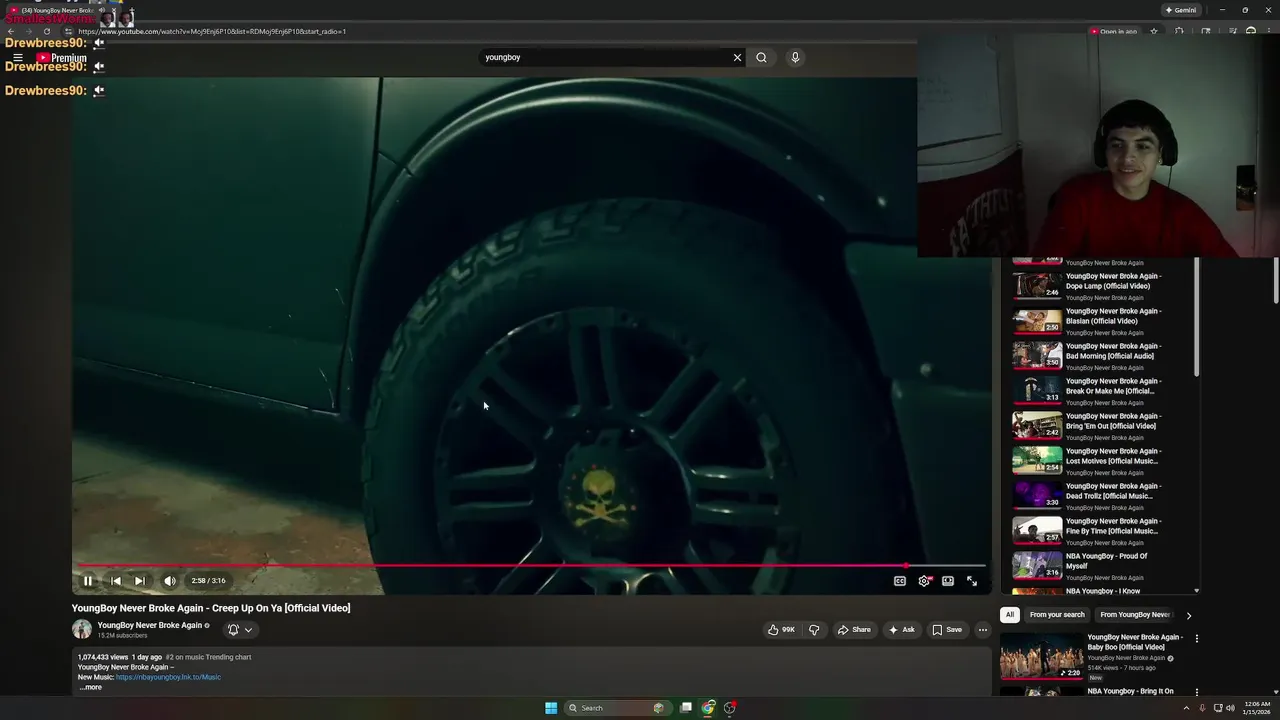Open Chrome from the taskbar
1280x720 pixels.
pyautogui.click(x=708, y=708)
